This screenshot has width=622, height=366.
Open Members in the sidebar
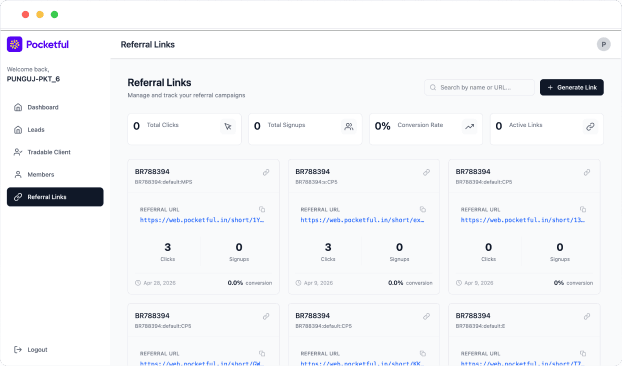[x=55, y=174]
